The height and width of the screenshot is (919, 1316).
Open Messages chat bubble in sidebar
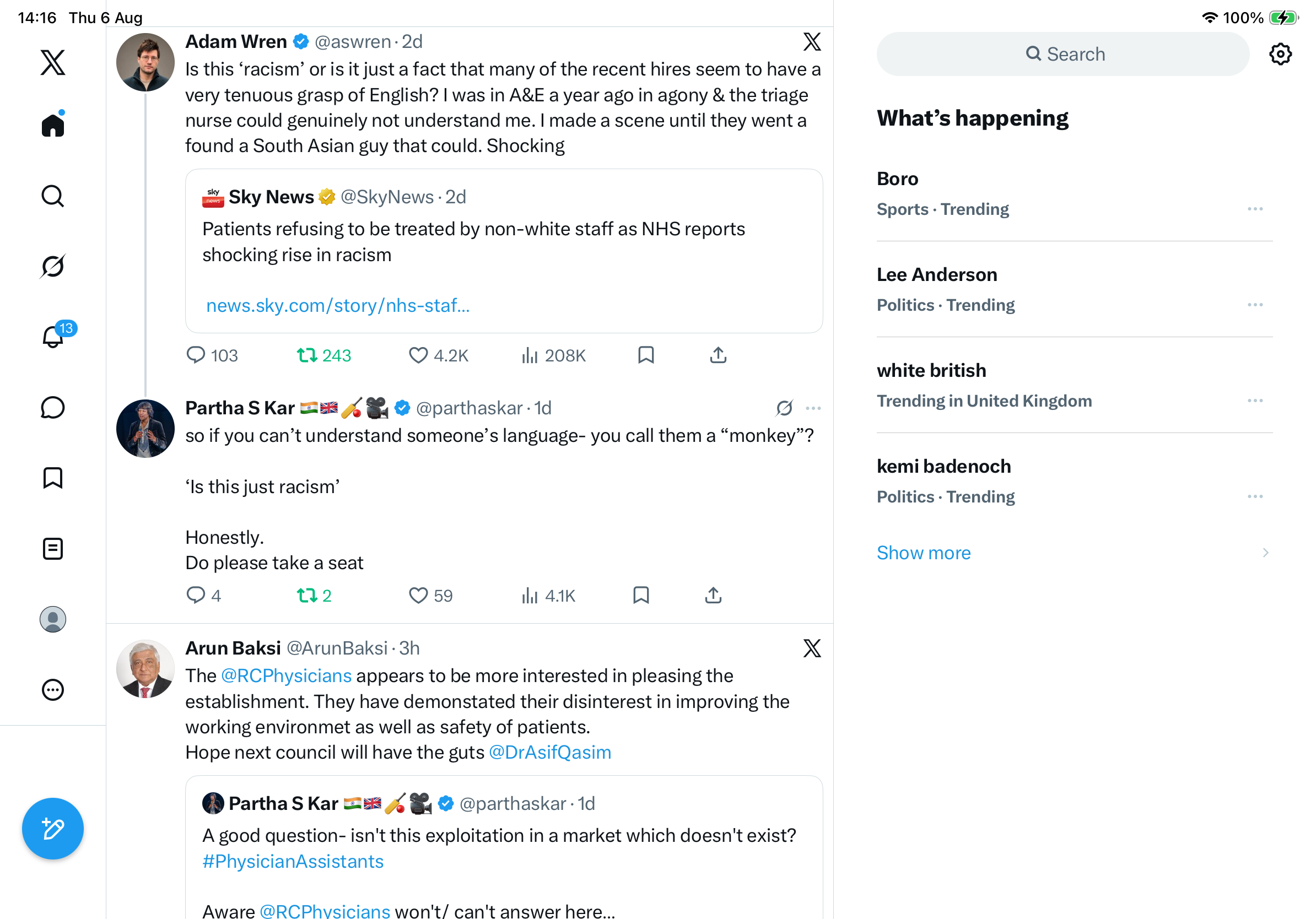(x=53, y=408)
